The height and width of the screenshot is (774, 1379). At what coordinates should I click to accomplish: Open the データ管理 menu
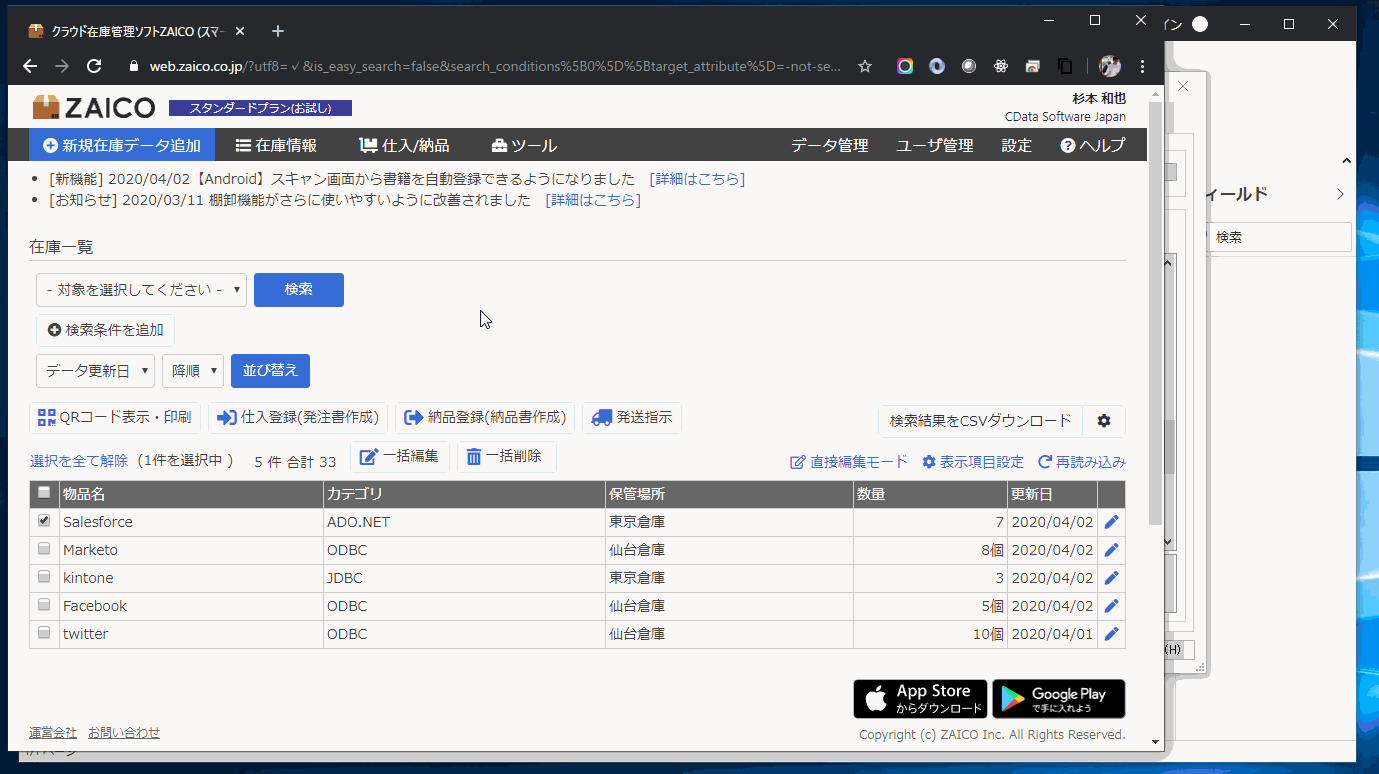pyautogui.click(x=829, y=145)
